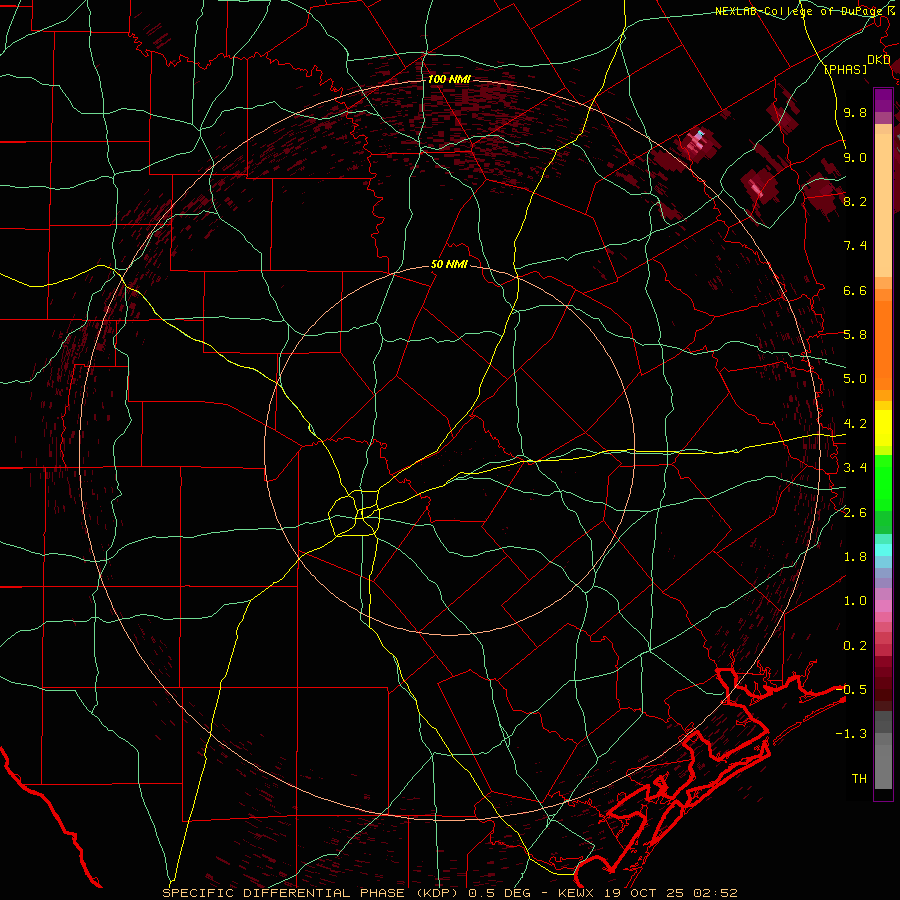This screenshot has width=900, height=900.
Task: Click the radar echo cell containing the cyan pixel
Action: coord(700,143)
